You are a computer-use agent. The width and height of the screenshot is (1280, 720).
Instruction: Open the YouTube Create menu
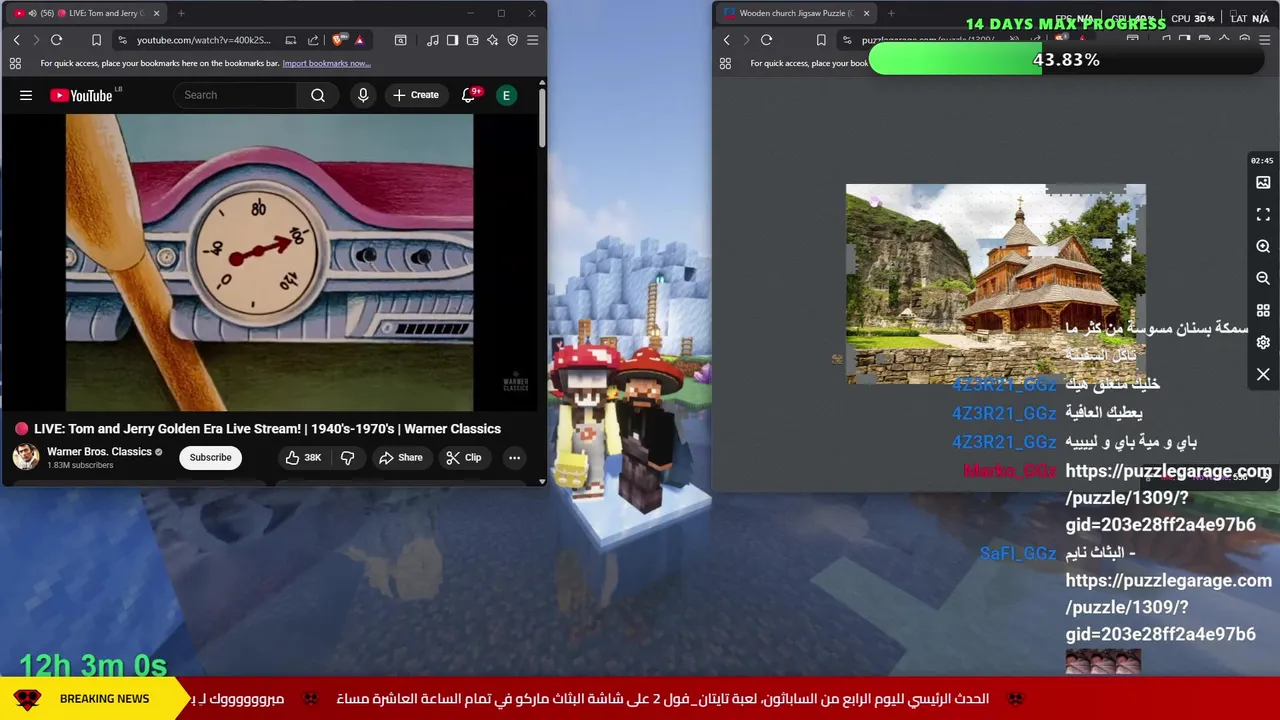tap(416, 95)
